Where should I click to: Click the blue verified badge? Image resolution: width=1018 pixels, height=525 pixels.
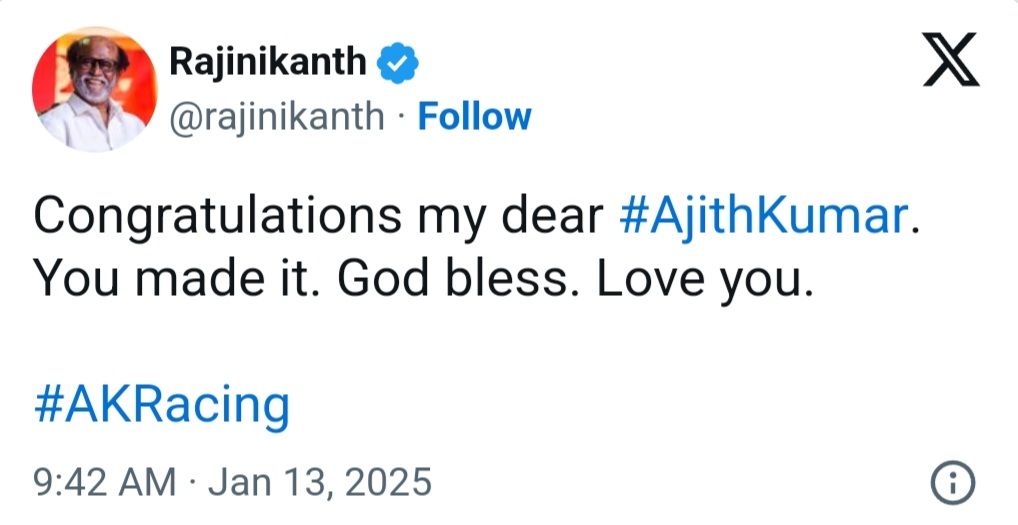coord(398,64)
